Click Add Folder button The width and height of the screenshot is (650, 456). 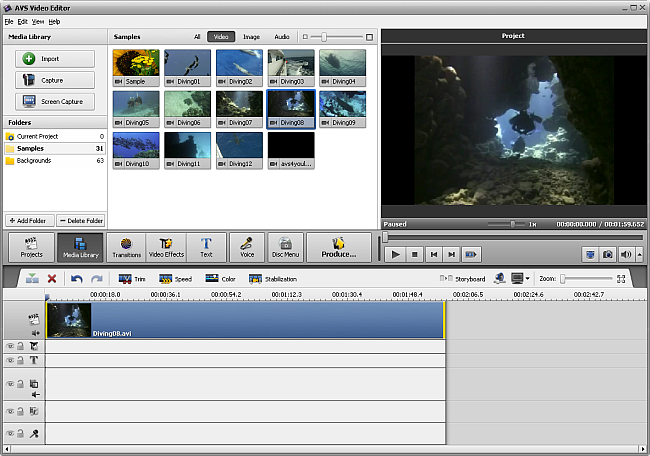(29, 221)
